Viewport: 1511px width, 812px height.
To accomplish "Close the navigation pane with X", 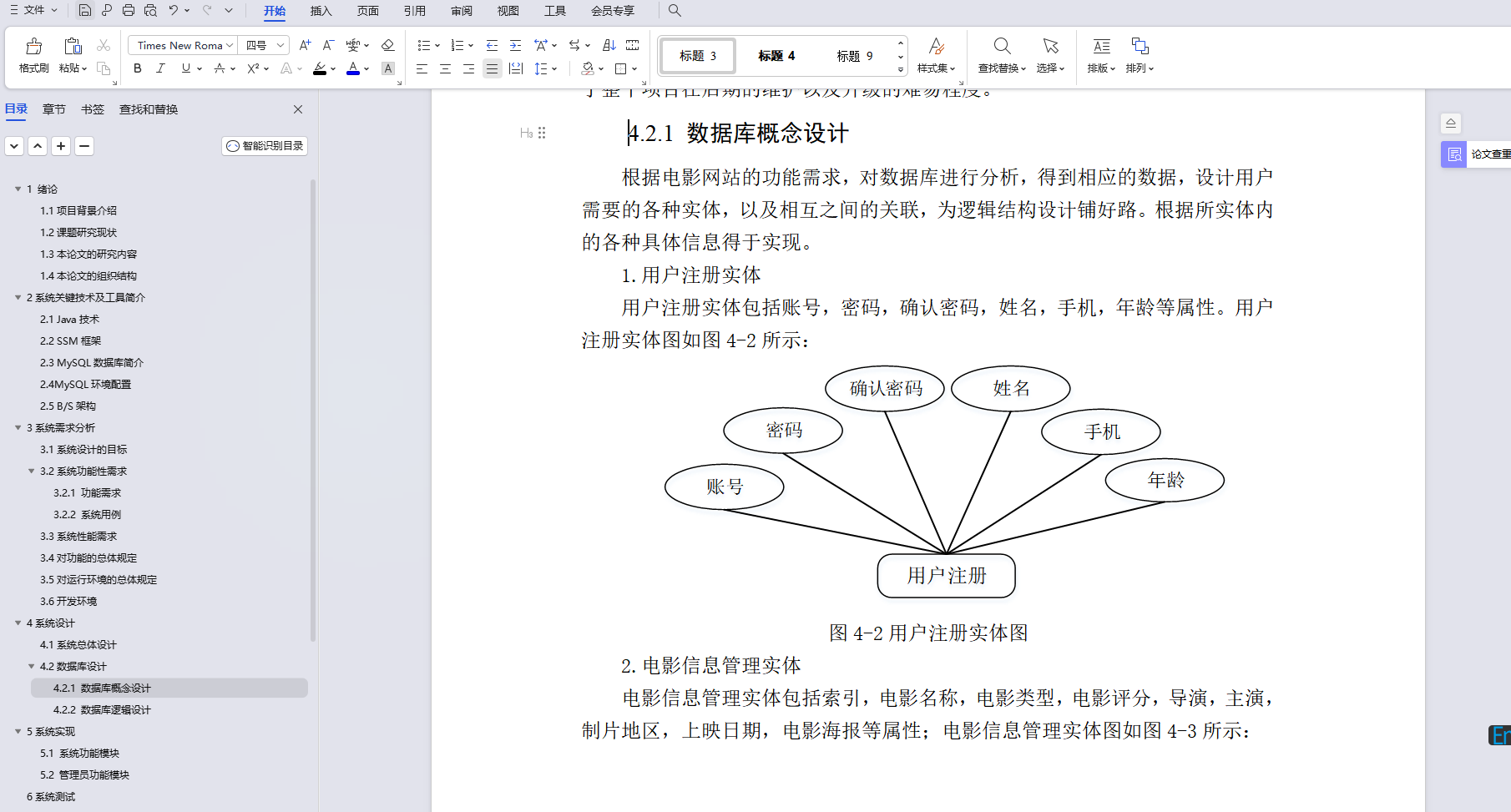I will (x=298, y=109).
